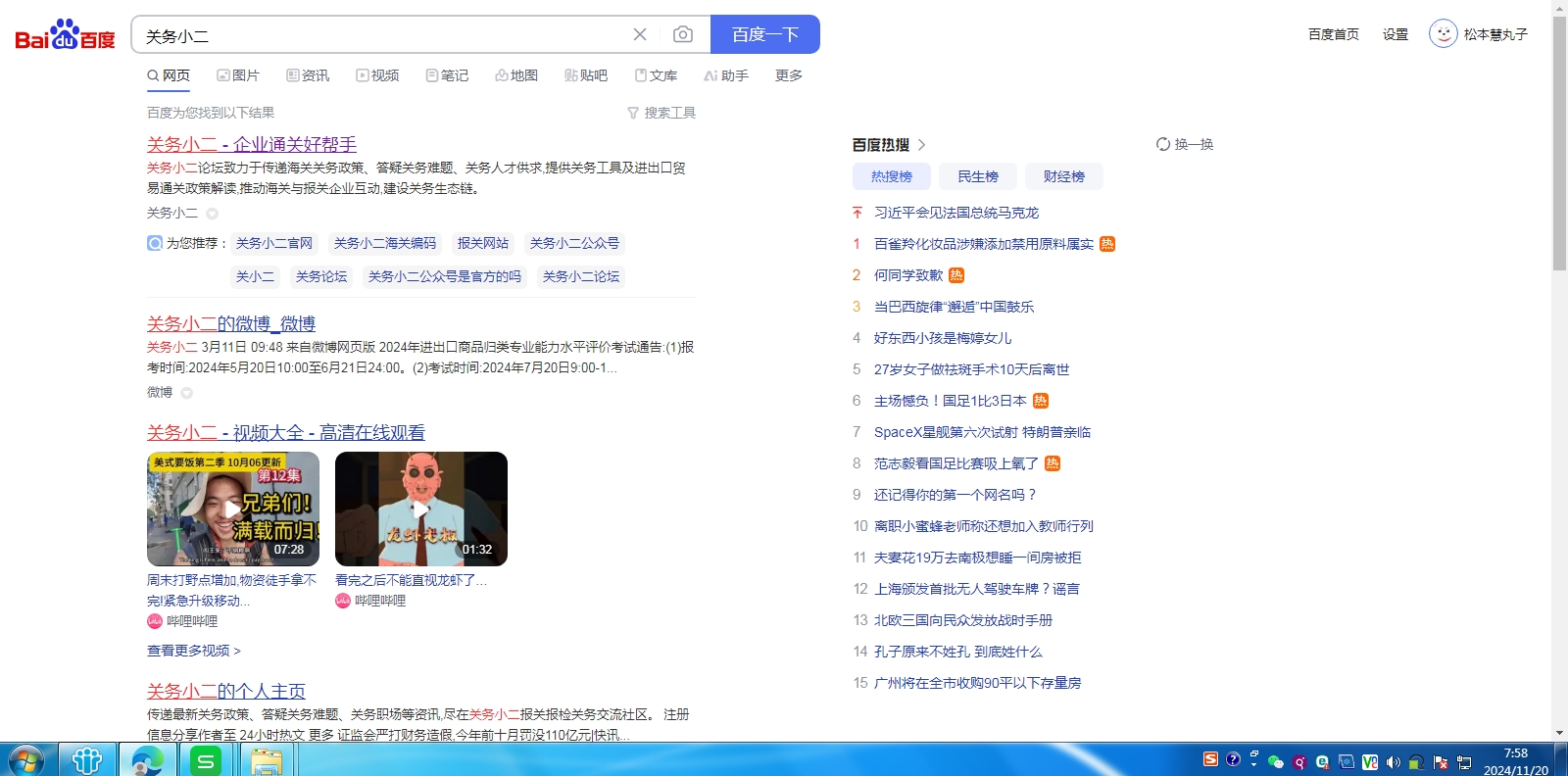The height and width of the screenshot is (776, 1568).
Task: Select suggestion 关务小二公众号
Action: pyautogui.click(x=574, y=243)
